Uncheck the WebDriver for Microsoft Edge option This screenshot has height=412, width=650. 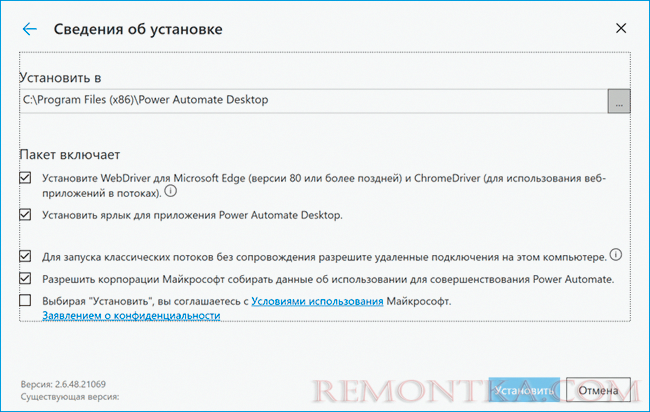point(25,178)
